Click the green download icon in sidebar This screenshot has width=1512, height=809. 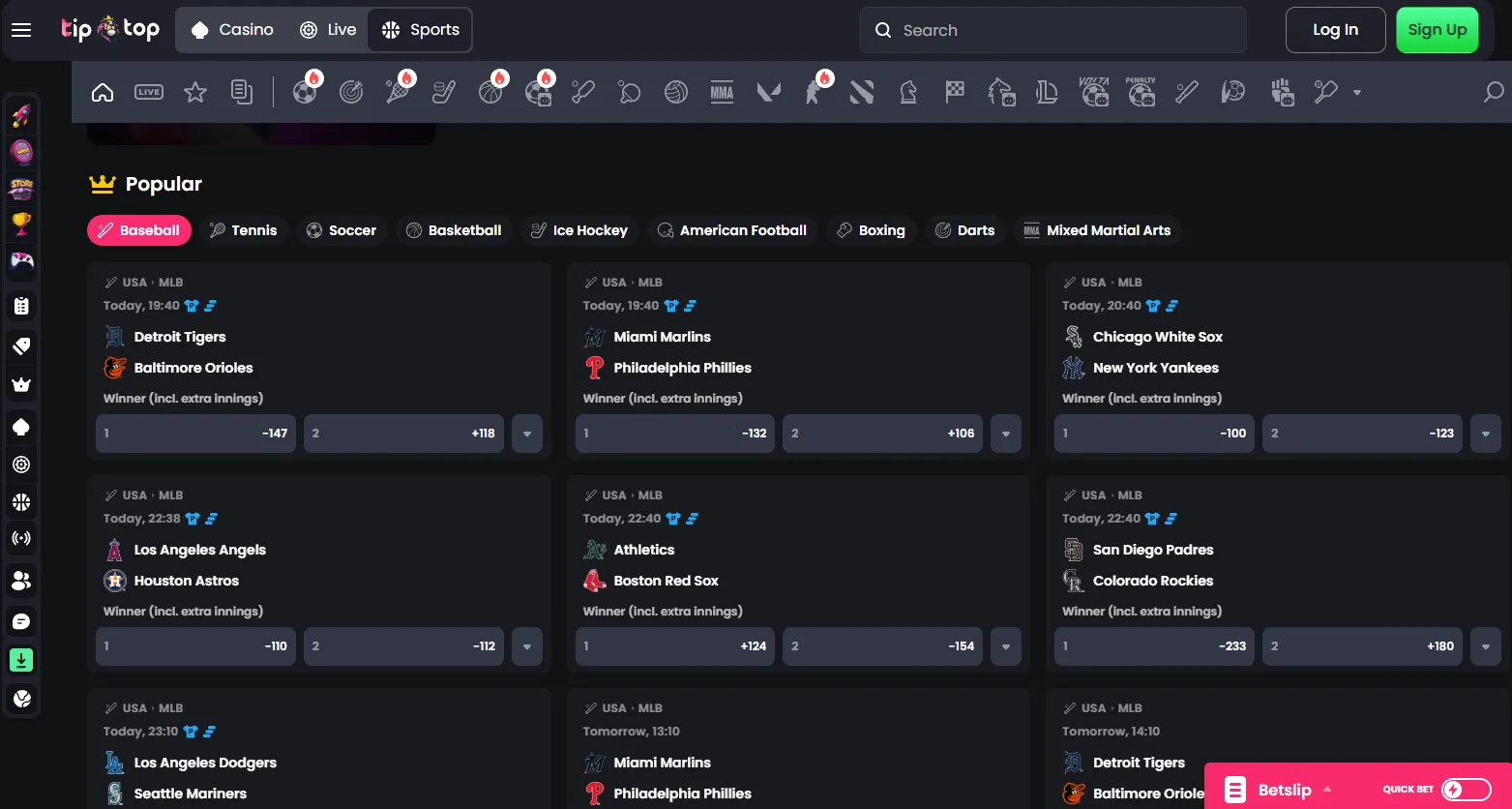tap(21, 660)
